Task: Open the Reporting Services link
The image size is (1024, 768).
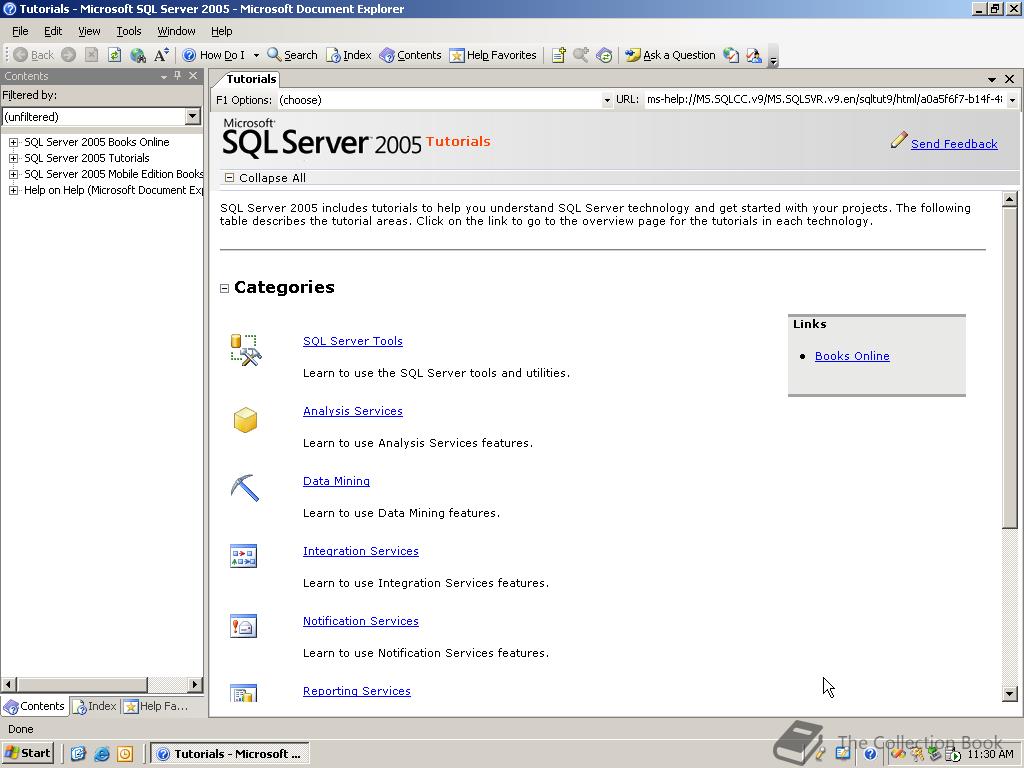Action: click(x=357, y=690)
